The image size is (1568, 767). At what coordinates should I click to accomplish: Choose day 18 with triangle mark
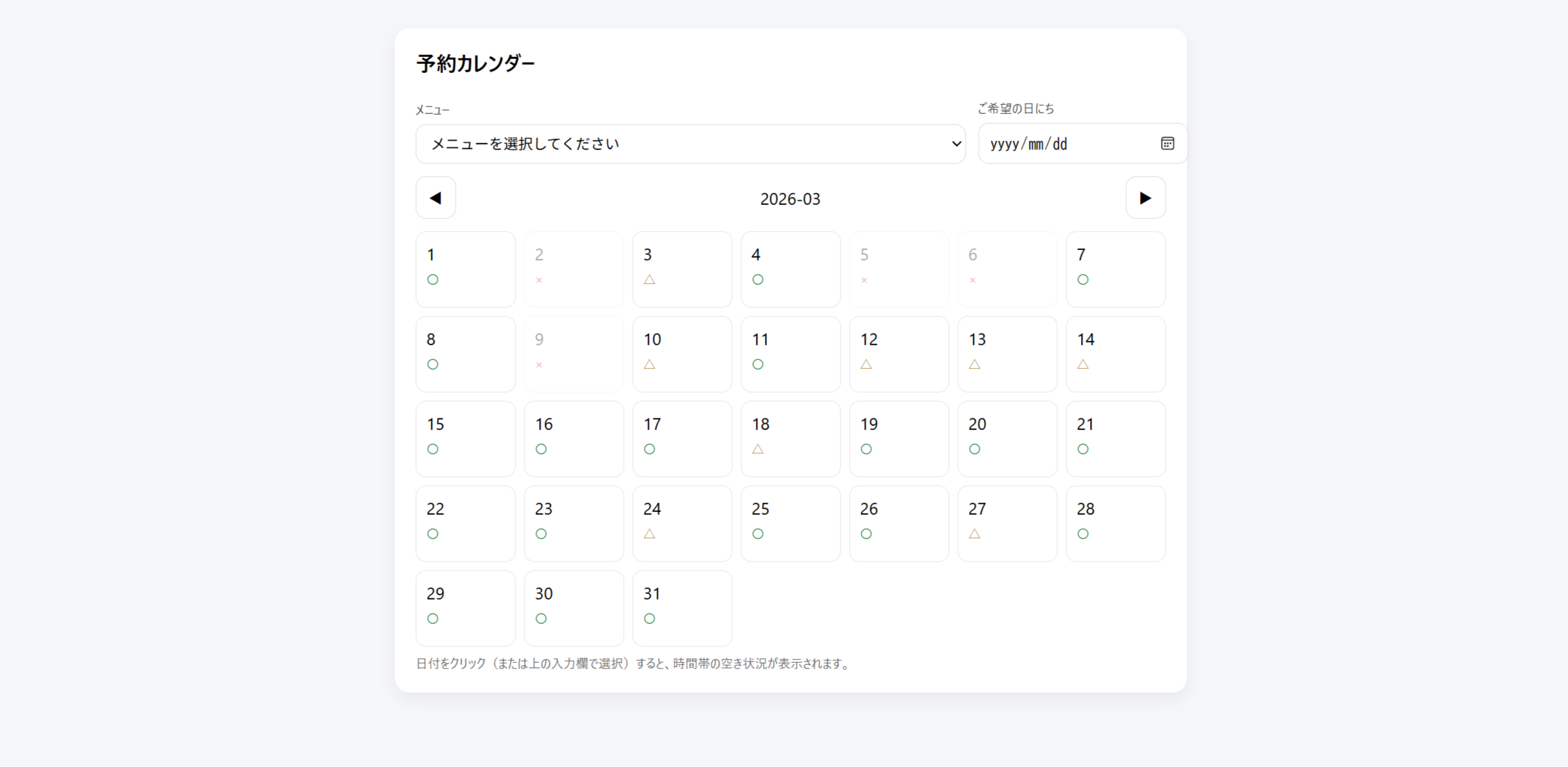pos(791,439)
